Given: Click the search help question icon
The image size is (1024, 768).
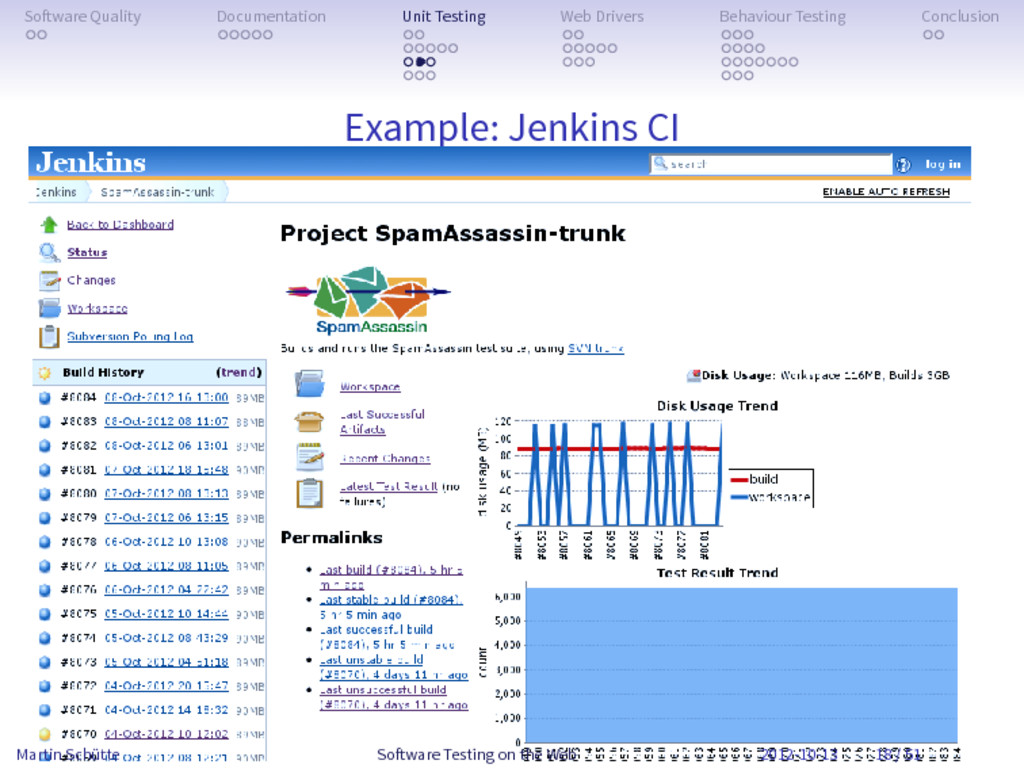Looking at the screenshot, I should tap(903, 165).
